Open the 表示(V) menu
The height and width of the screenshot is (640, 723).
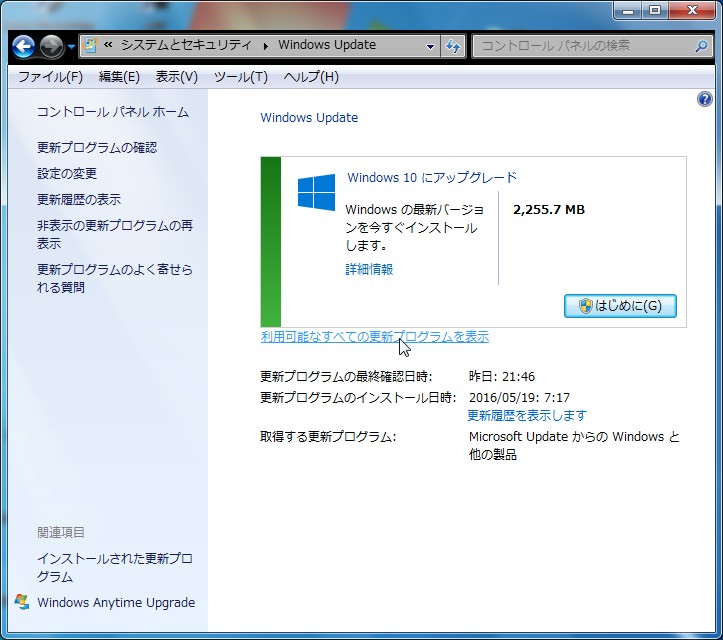tap(177, 77)
